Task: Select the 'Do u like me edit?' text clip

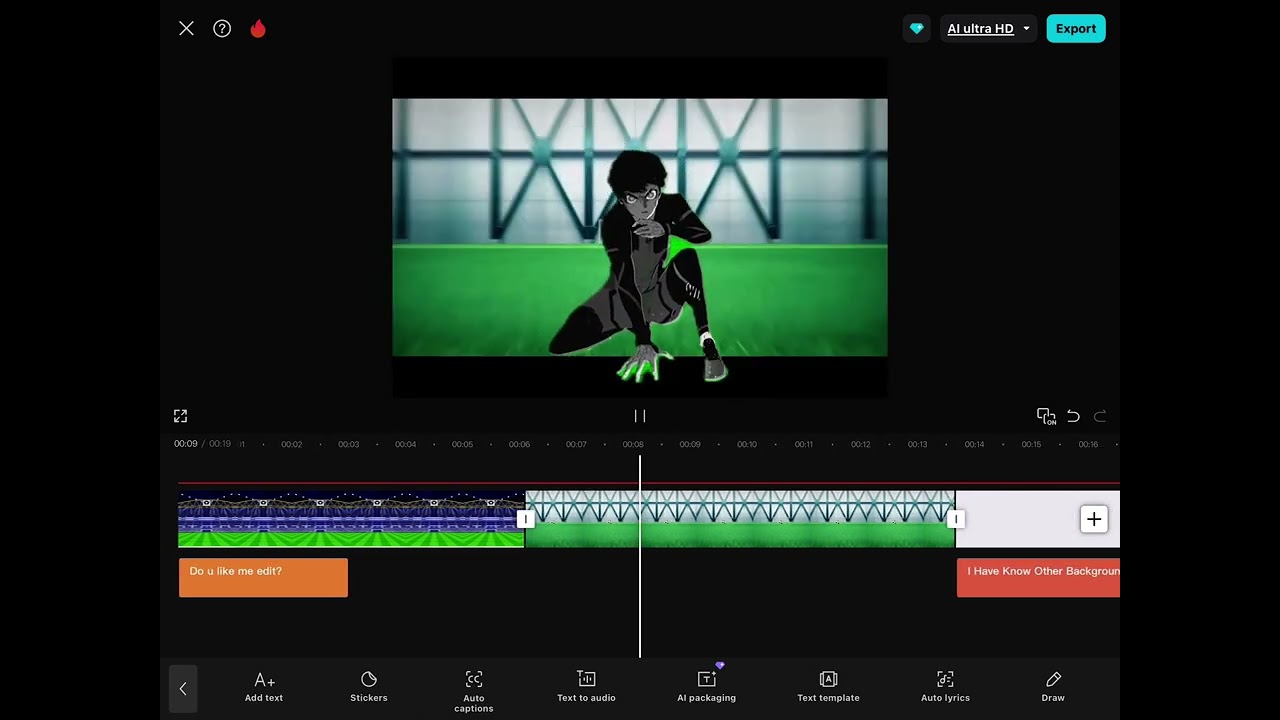Action: 263,578
